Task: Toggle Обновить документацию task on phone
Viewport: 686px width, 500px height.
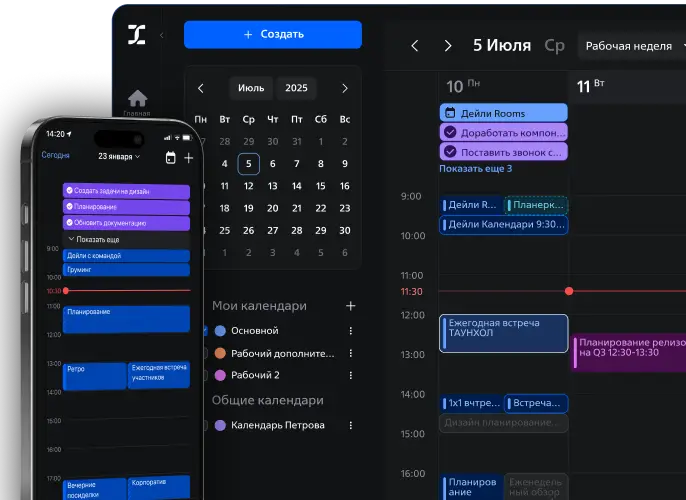Action: pos(69,222)
